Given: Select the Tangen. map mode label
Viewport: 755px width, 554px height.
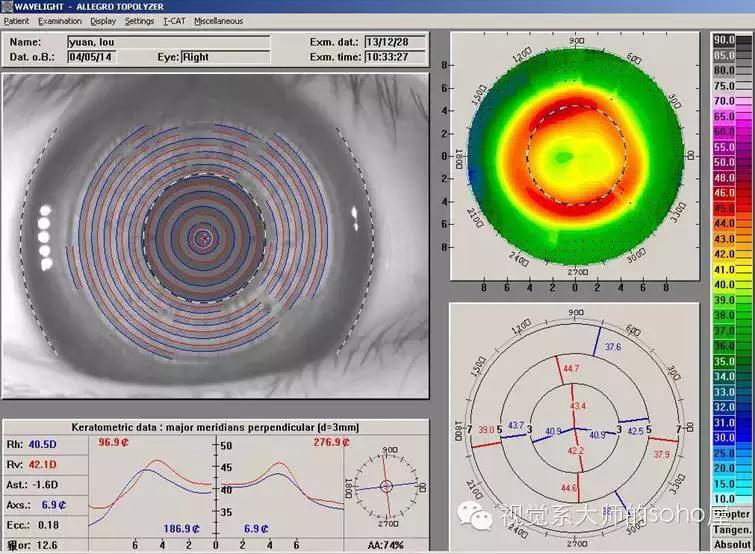Looking at the screenshot, I should tap(732, 530).
